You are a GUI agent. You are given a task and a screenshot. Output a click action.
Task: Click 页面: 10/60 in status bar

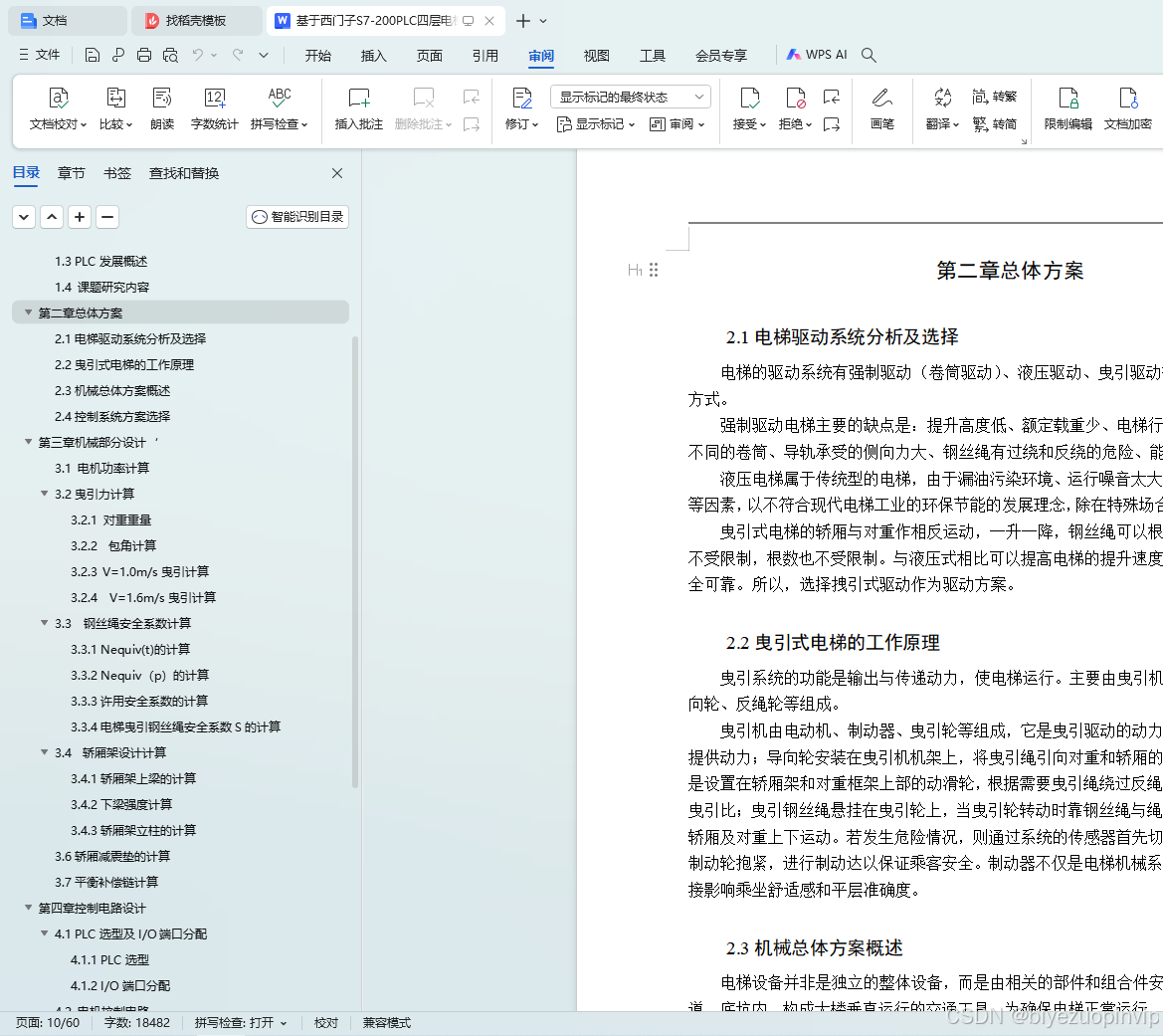[x=48, y=1023]
